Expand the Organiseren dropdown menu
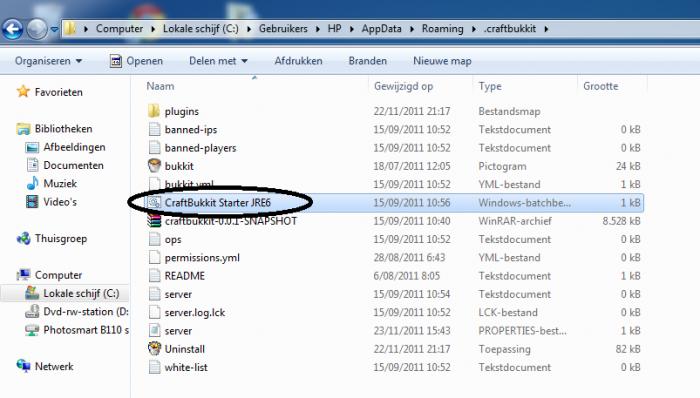The height and width of the screenshot is (398, 700). tap(48, 61)
